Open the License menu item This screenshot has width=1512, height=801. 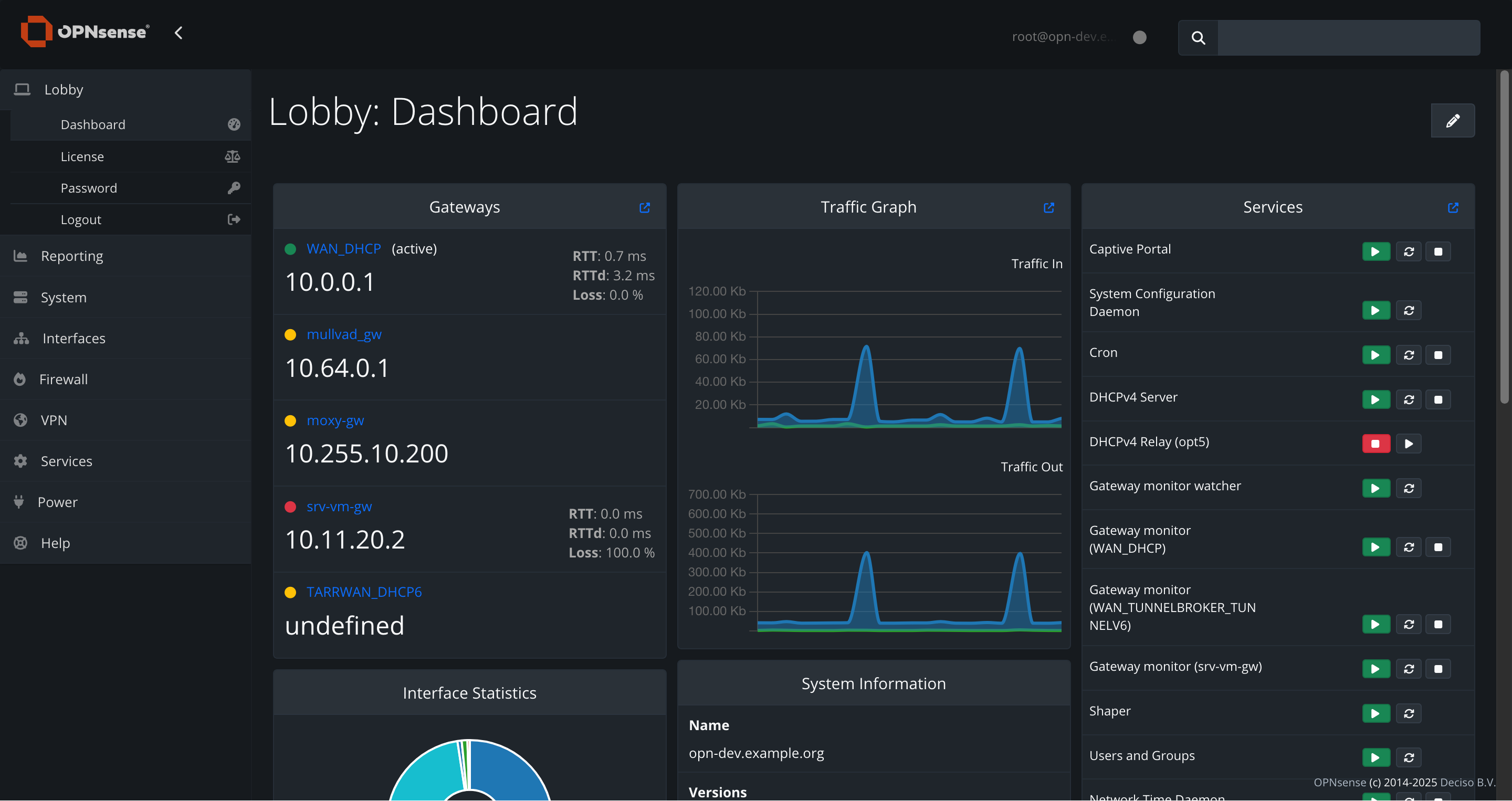(x=82, y=156)
